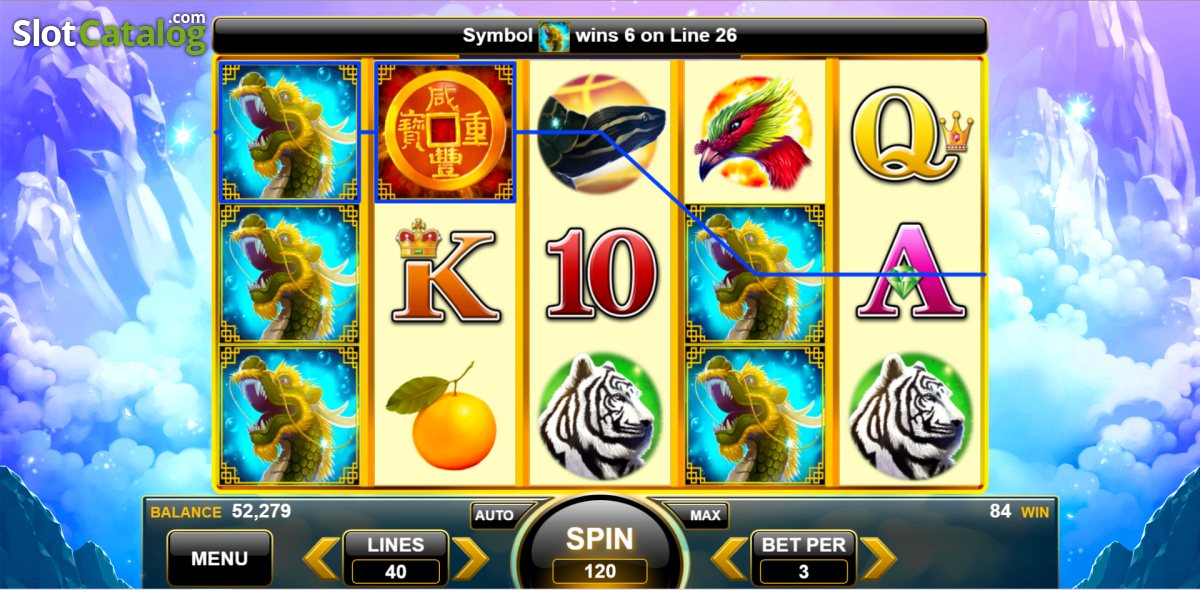Increase the bet per line
Screen dimensions: 1200x590
878,559
